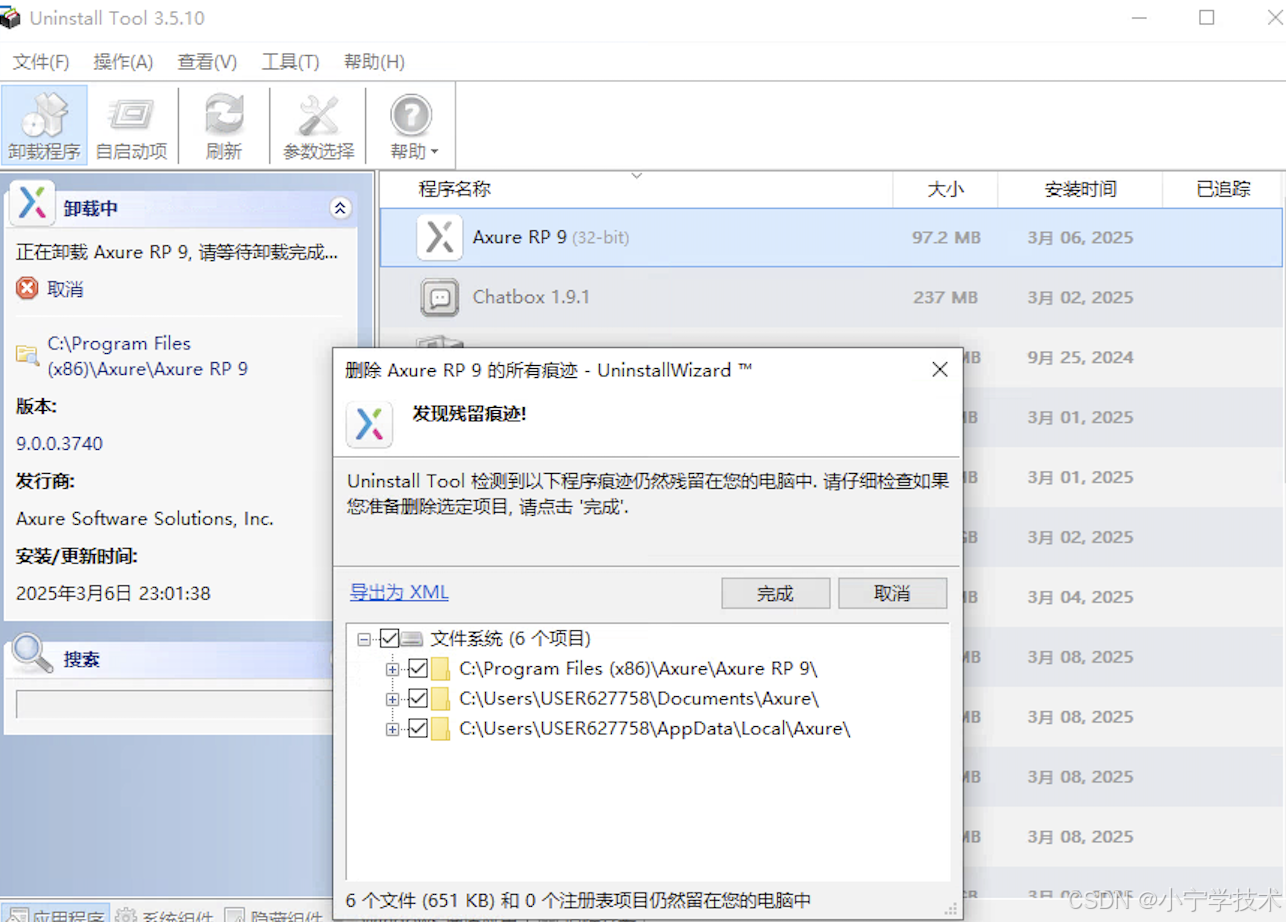The width and height of the screenshot is (1286, 922).
Task: Click the 卸载程序 uninstaller toolbar icon
Action: point(44,115)
